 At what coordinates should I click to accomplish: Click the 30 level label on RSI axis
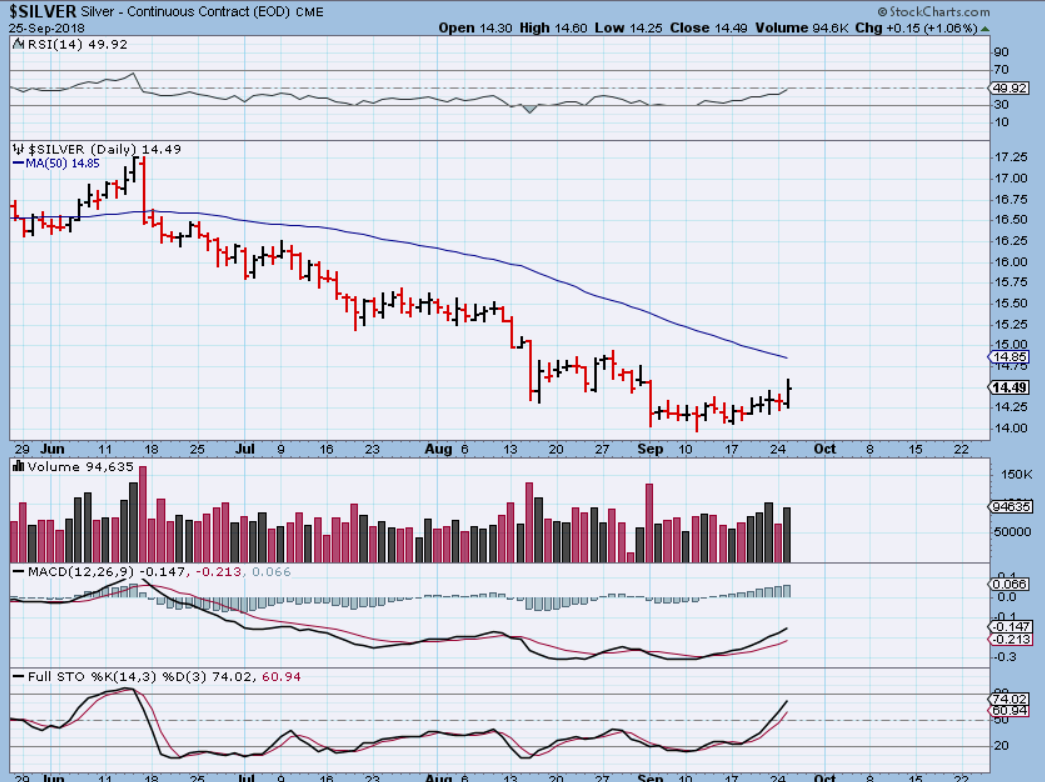[1000, 105]
